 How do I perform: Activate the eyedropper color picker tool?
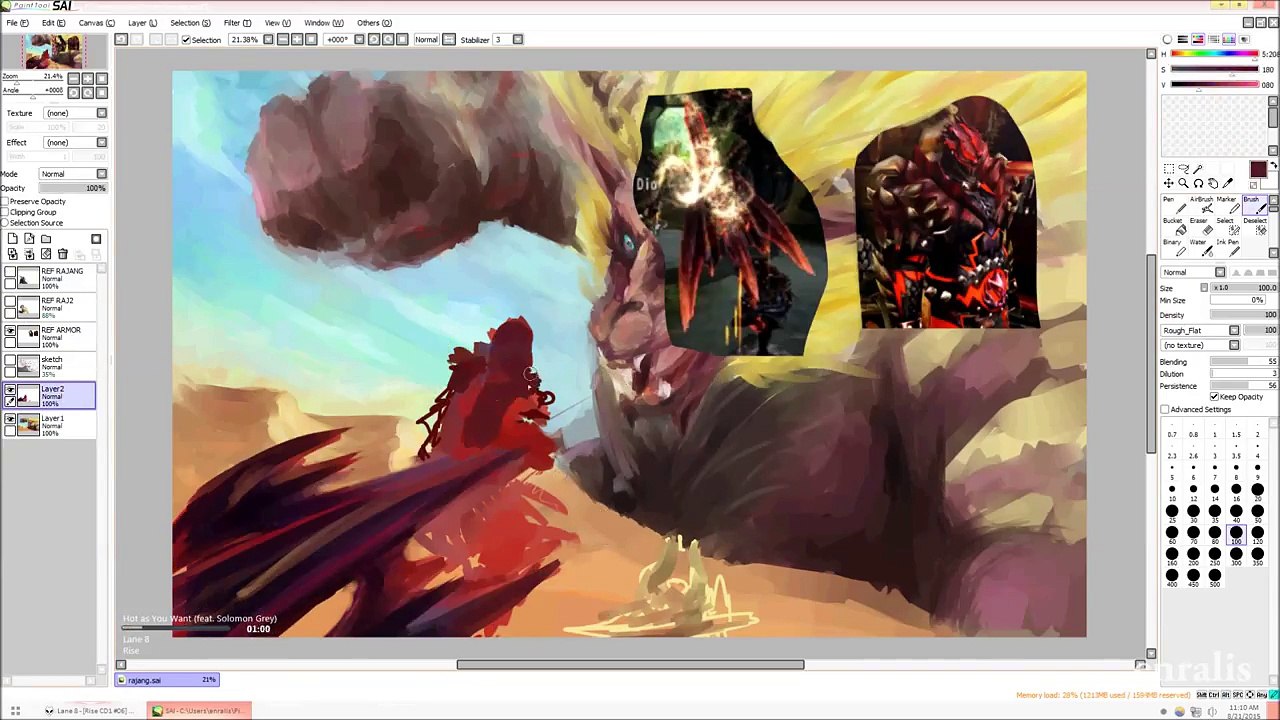[1228, 184]
